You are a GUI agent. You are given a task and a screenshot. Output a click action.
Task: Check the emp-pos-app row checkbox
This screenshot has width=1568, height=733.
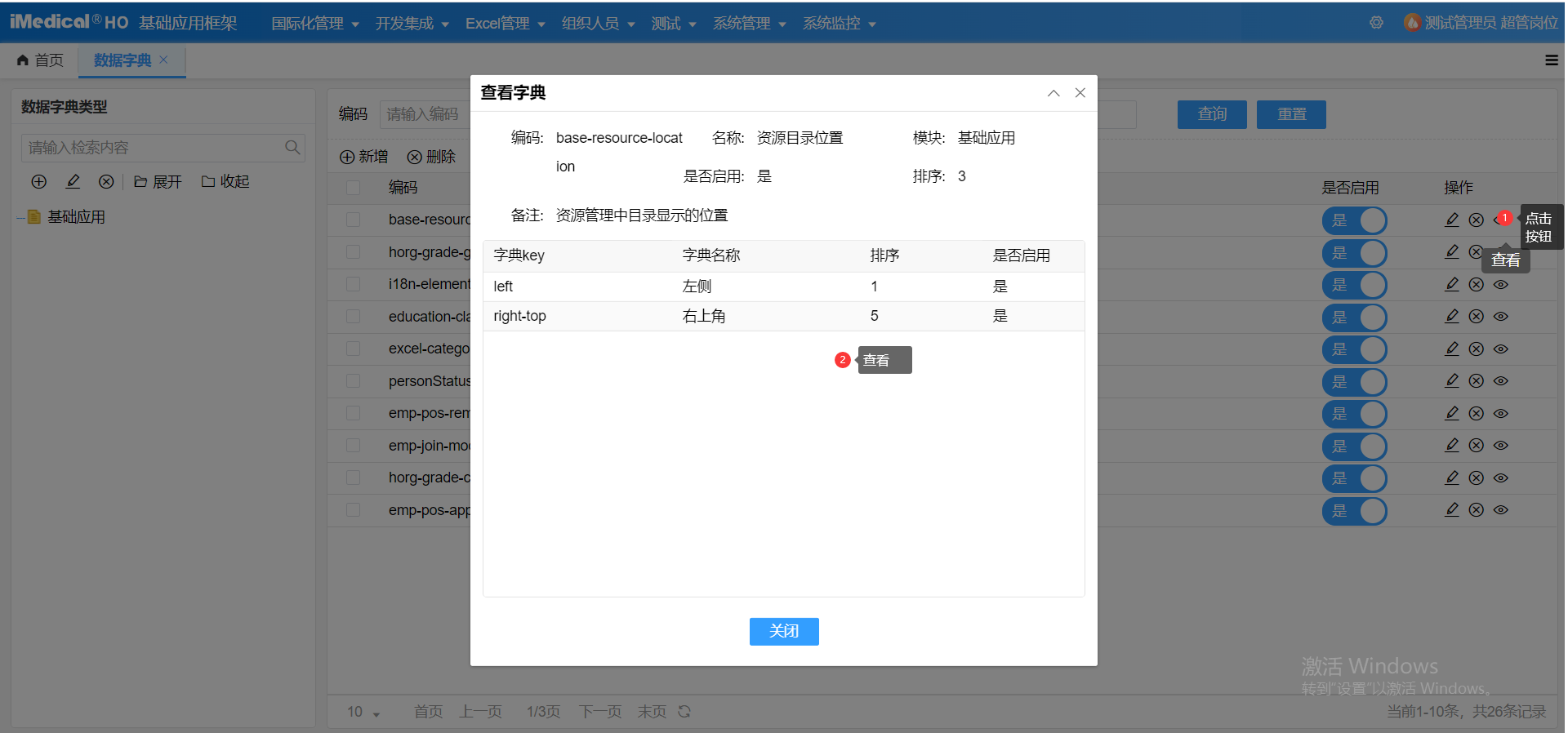(x=354, y=509)
